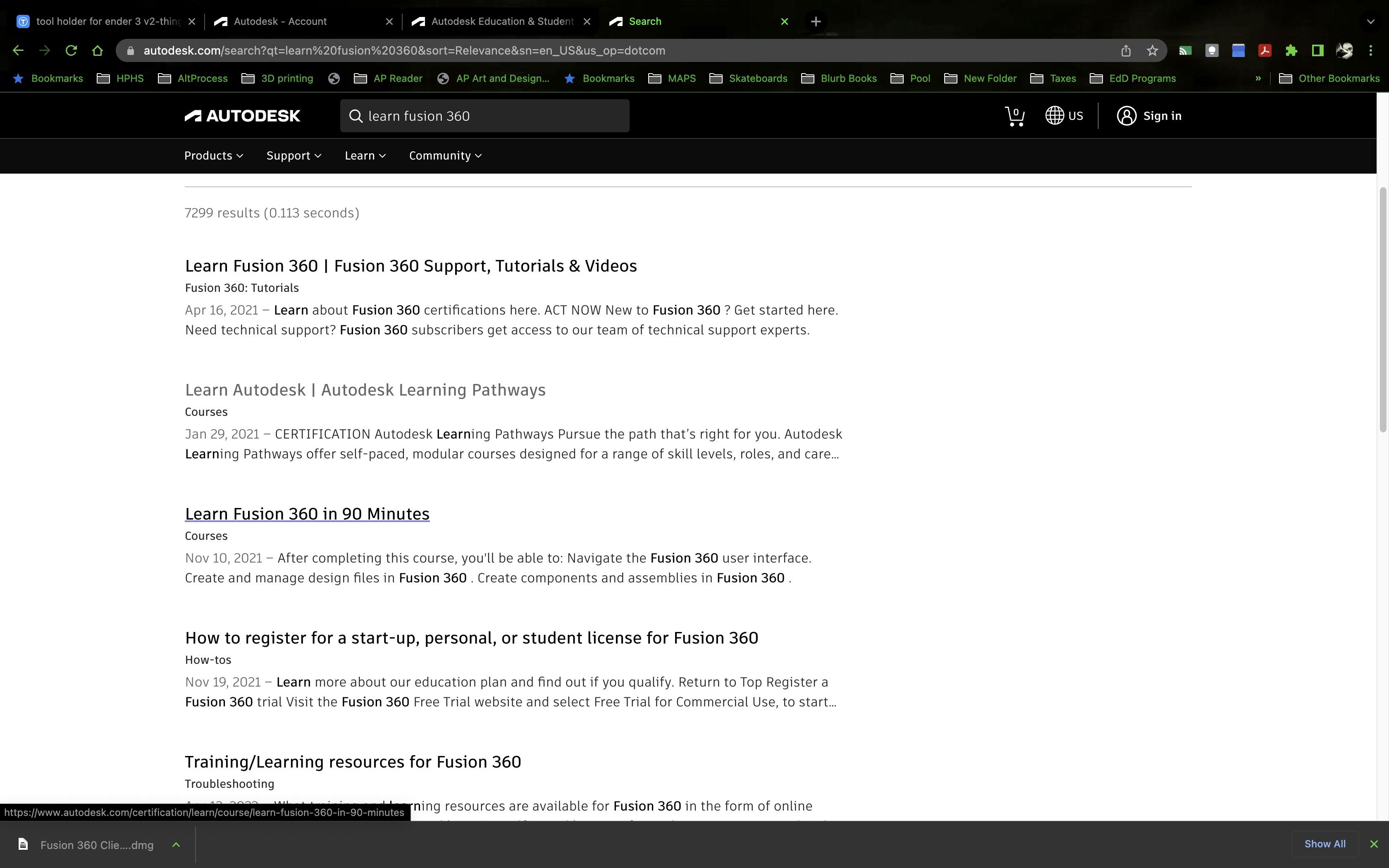Reload the page with the refresh icon

(x=71, y=50)
